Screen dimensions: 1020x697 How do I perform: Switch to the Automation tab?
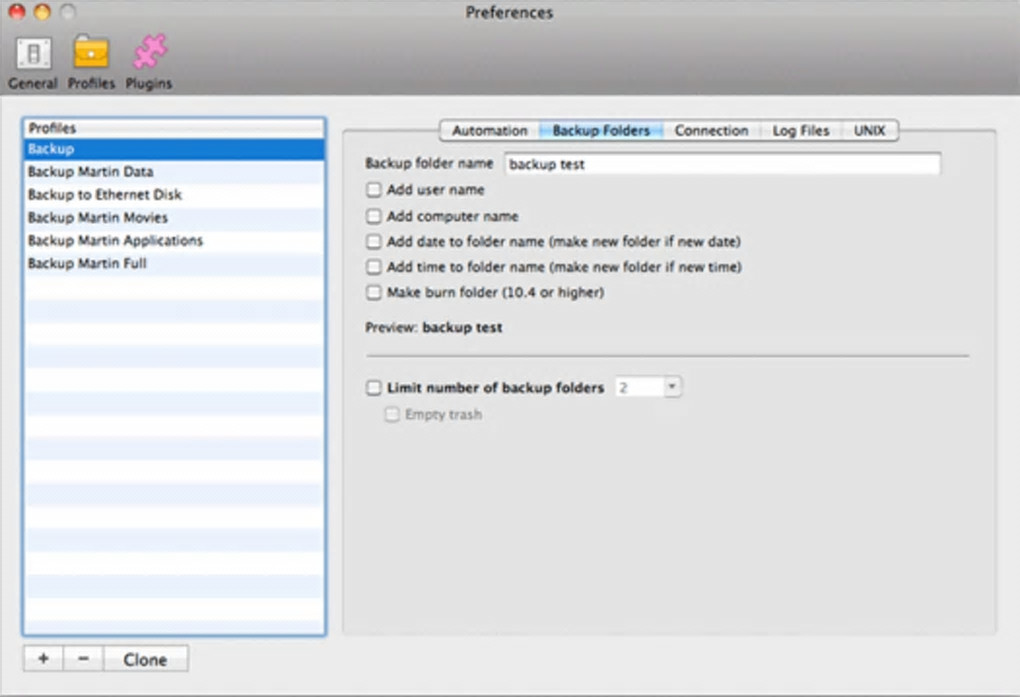[489, 131]
